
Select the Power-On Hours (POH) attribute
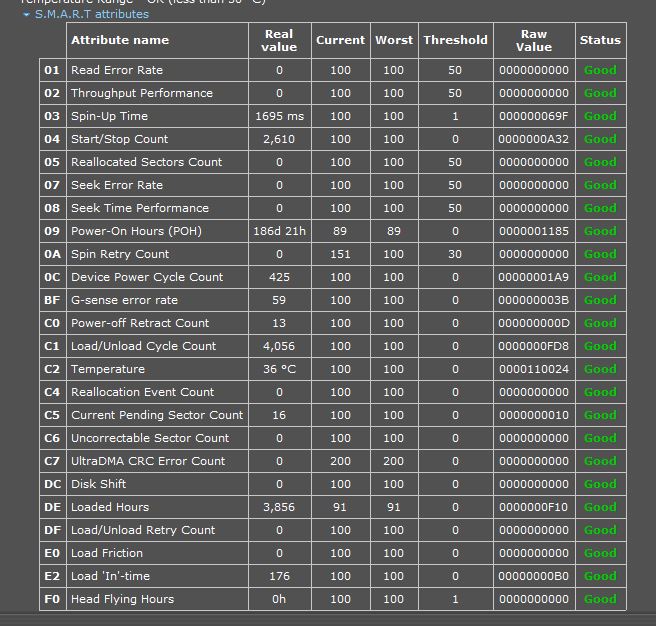tap(136, 231)
